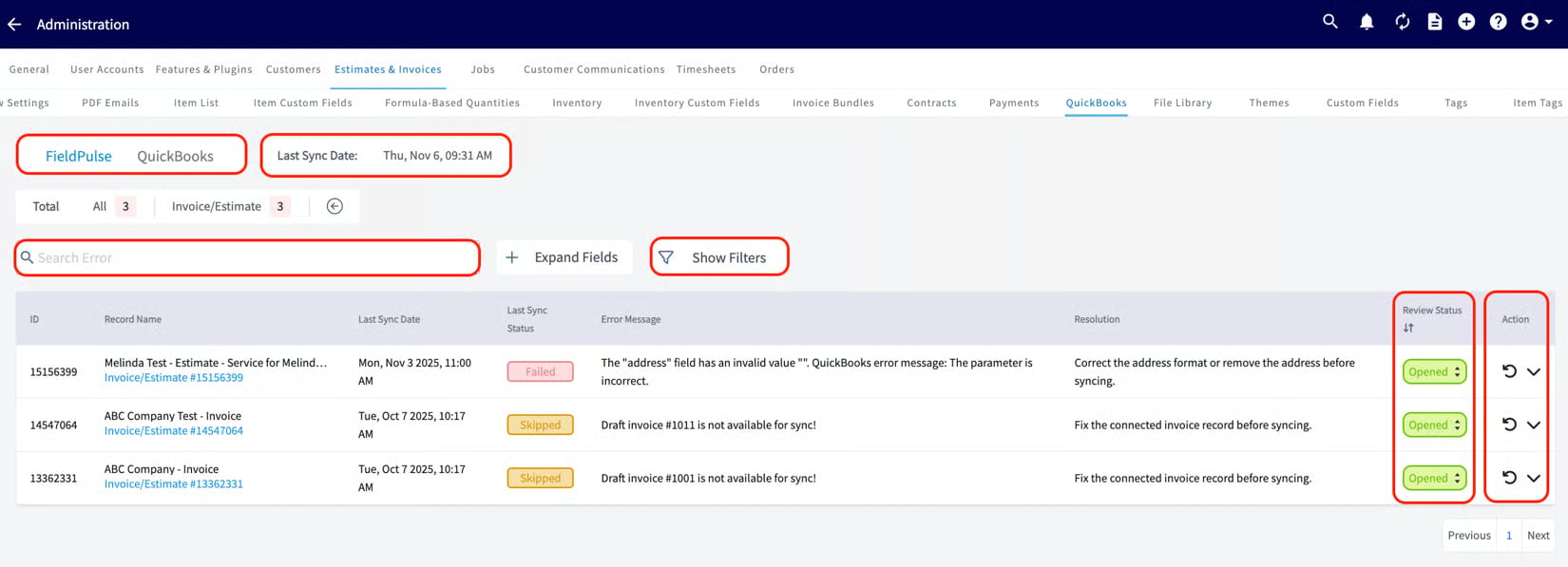Go to Previous page

pos(1469,536)
